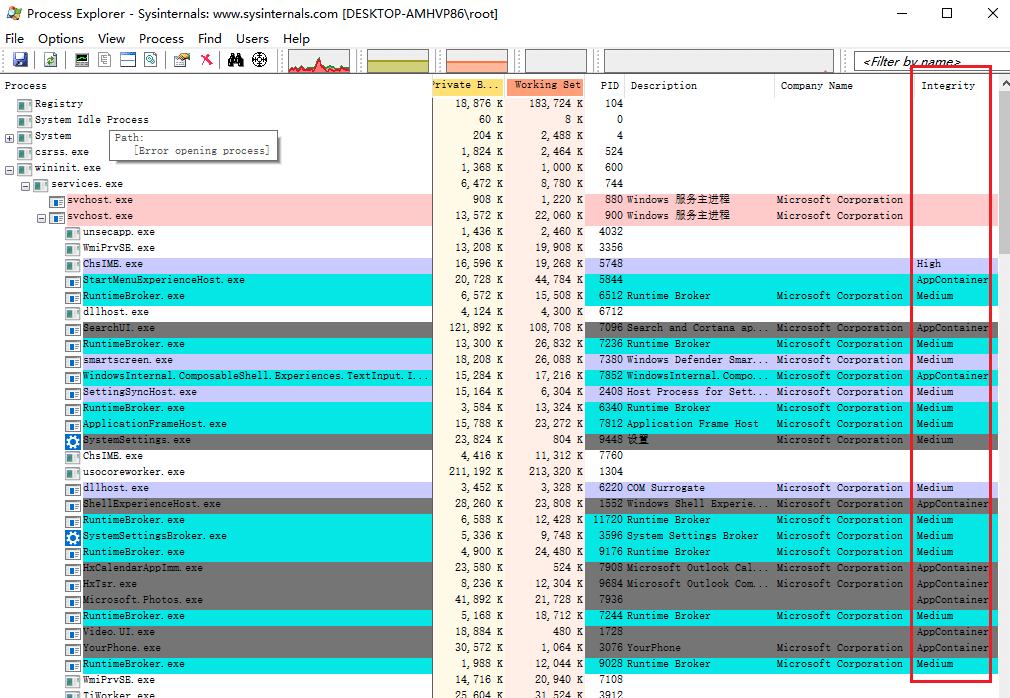Click the icon beside SearchUI.exe
This screenshot has width=1010, height=698.
pos(73,329)
